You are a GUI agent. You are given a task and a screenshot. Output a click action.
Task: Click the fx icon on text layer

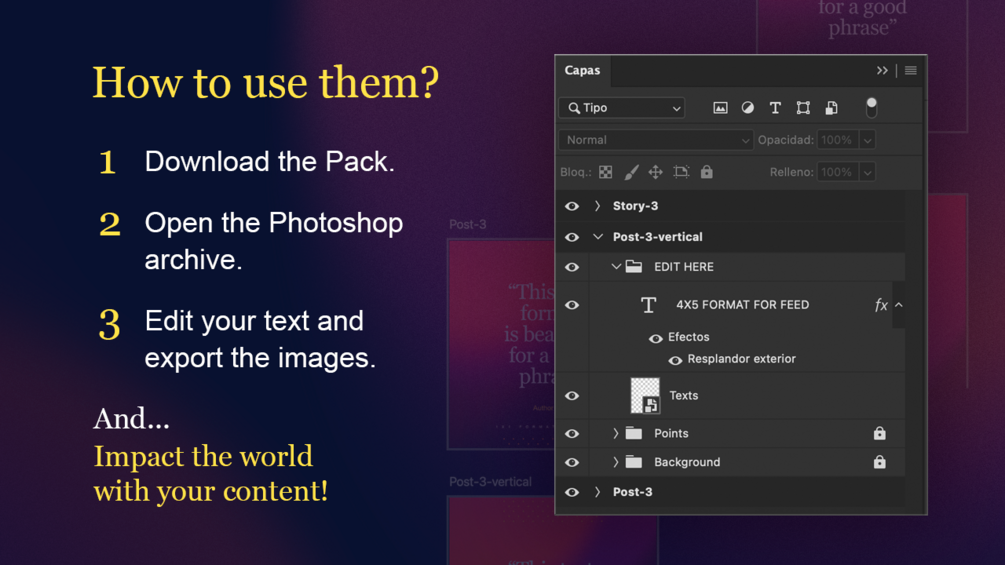point(881,305)
